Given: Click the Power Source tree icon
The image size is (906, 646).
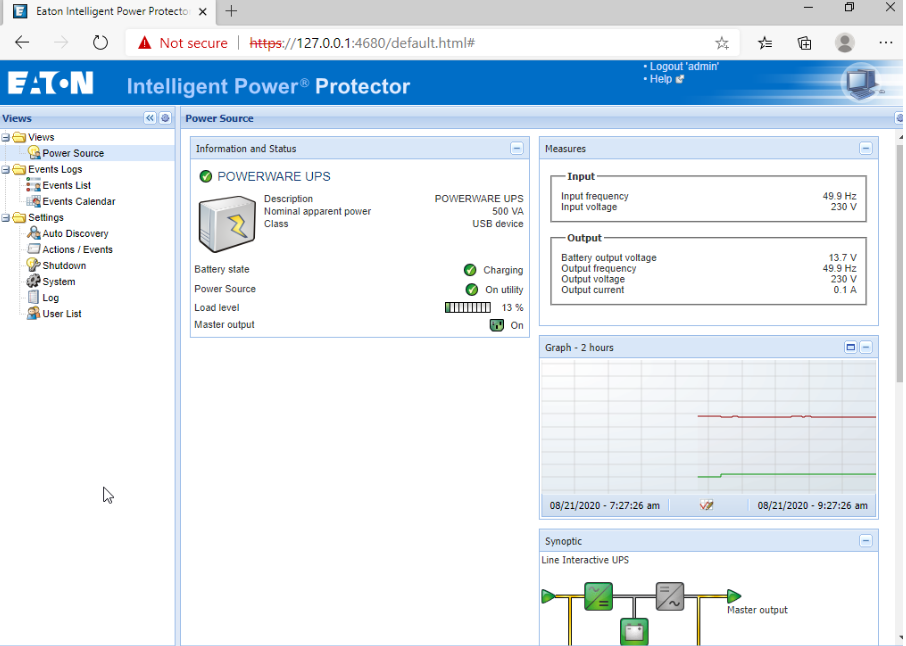Looking at the screenshot, I should coord(34,152).
